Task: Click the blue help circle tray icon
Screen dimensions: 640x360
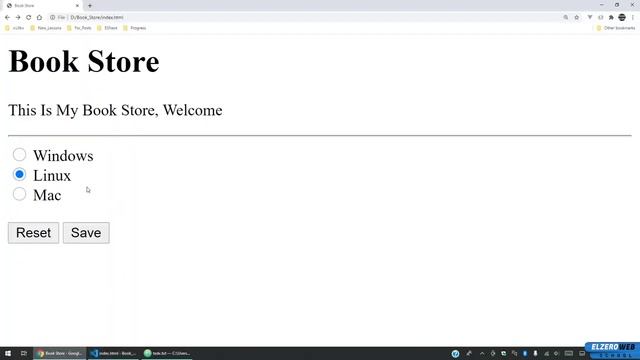Action: (x=456, y=353)
